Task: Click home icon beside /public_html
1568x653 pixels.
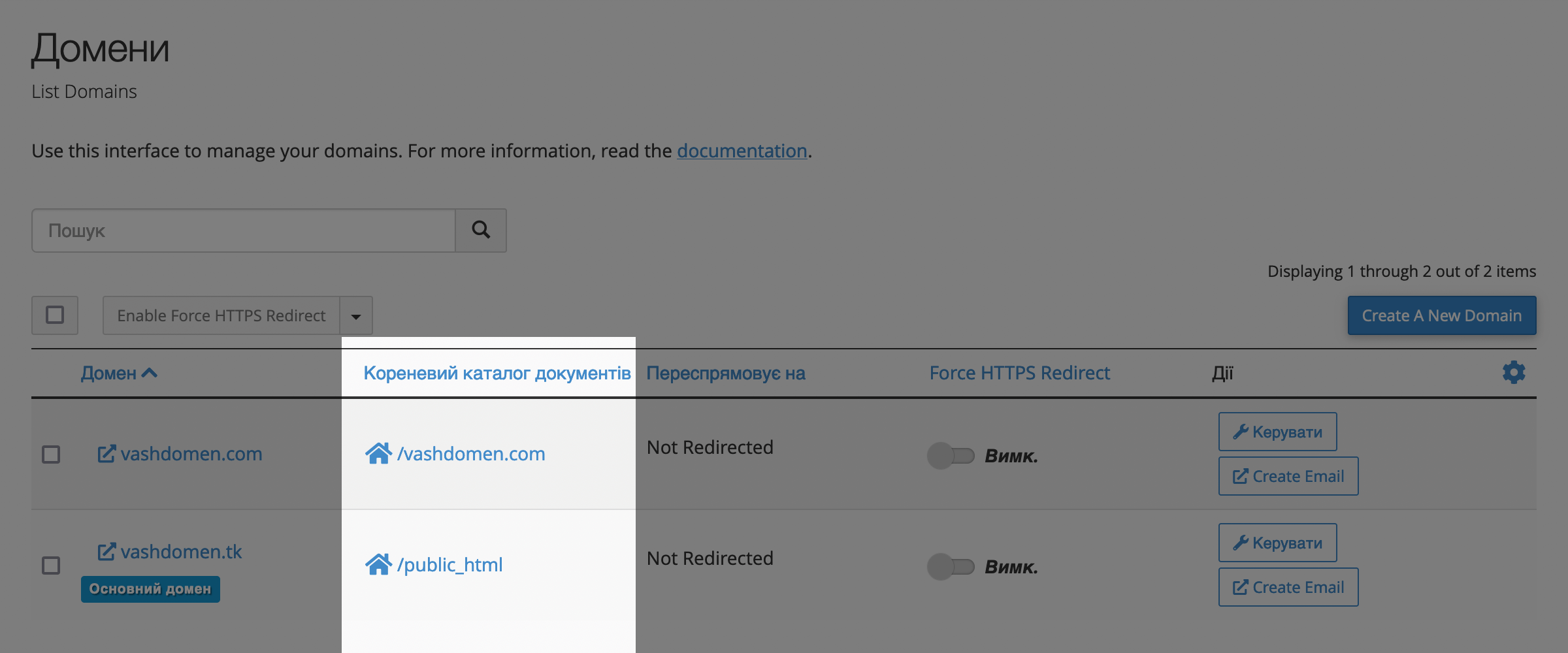Action: 378,564
